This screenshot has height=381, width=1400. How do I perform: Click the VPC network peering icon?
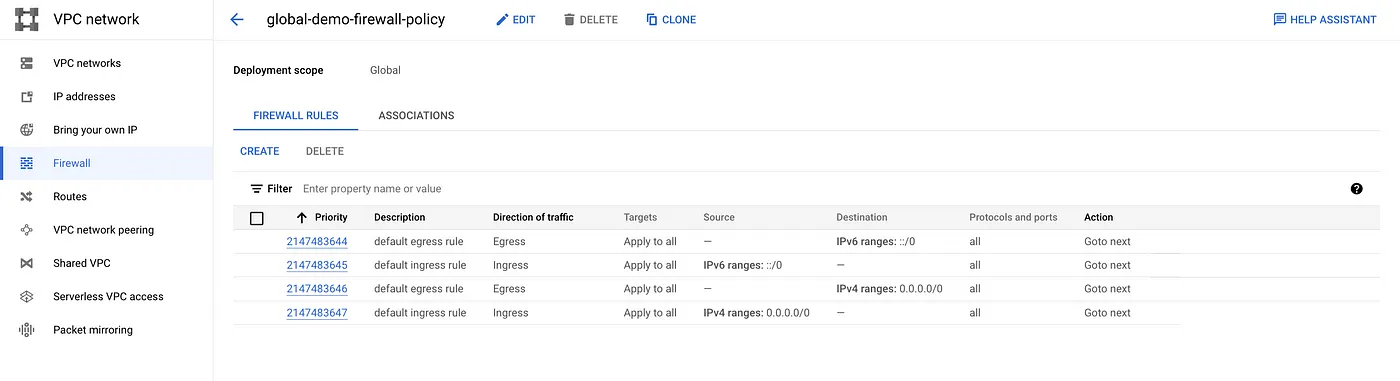[27, 230]
